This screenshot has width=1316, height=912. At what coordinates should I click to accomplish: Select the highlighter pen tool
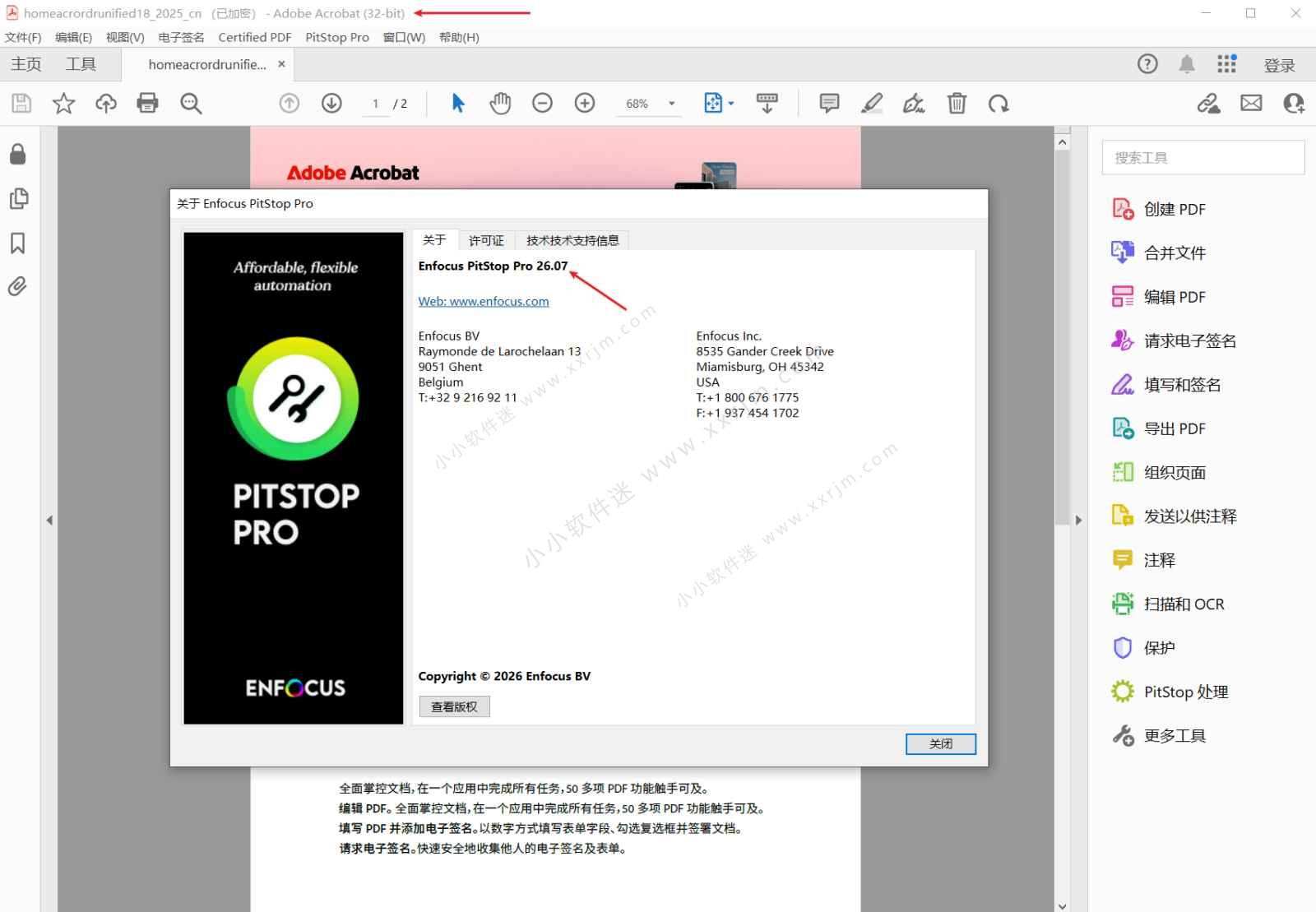click(872, 103)
